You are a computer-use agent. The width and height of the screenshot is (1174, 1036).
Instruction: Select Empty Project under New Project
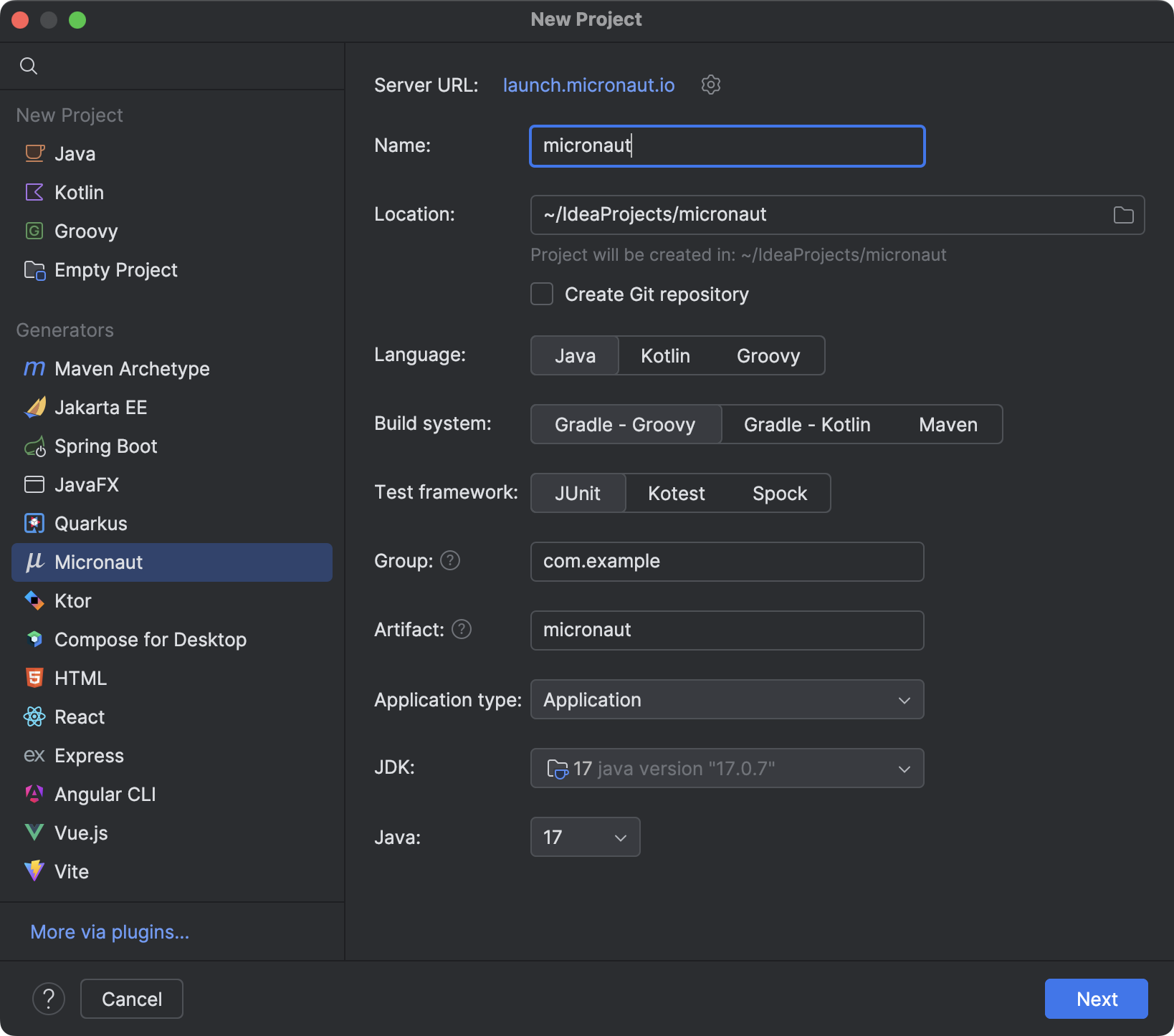115,270
